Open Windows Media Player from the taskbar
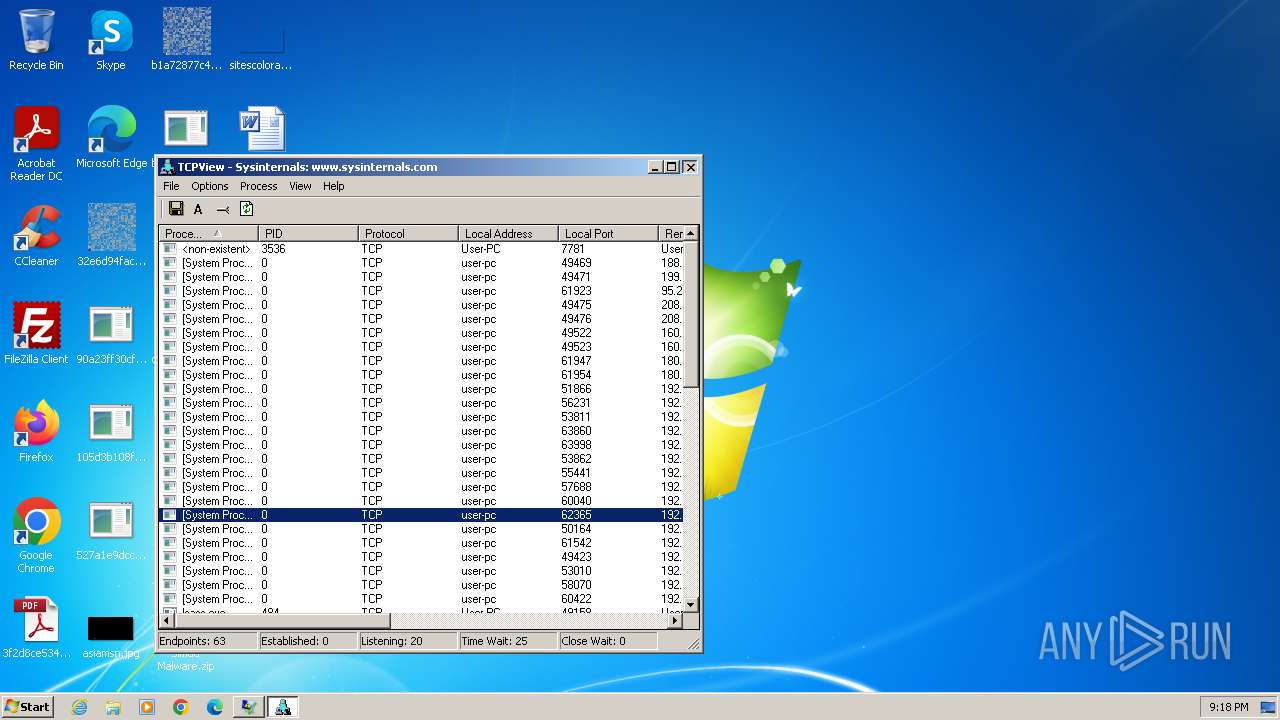This screenshot has height=720, width=1280. (147, 707)
